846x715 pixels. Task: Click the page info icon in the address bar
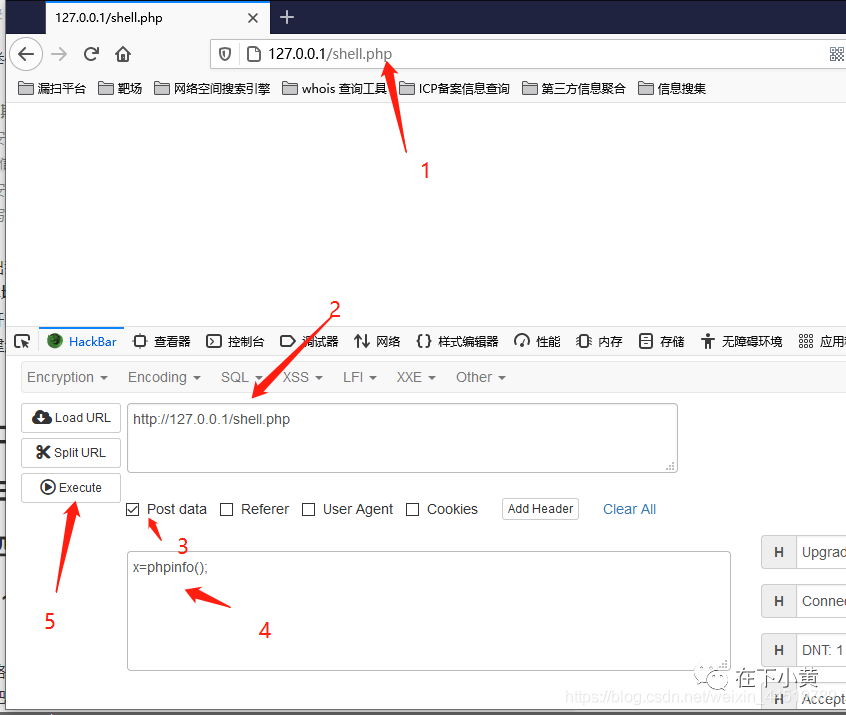click(x=254, y=54)
